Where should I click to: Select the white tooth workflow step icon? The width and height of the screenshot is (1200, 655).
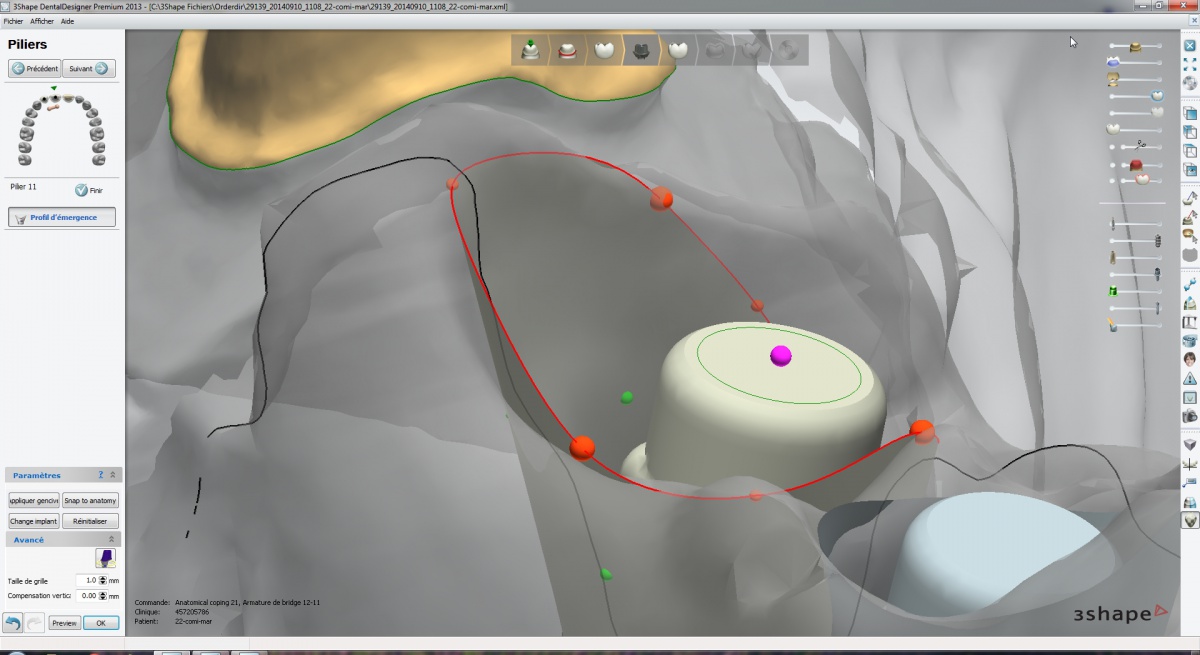[x=604, y=50]
